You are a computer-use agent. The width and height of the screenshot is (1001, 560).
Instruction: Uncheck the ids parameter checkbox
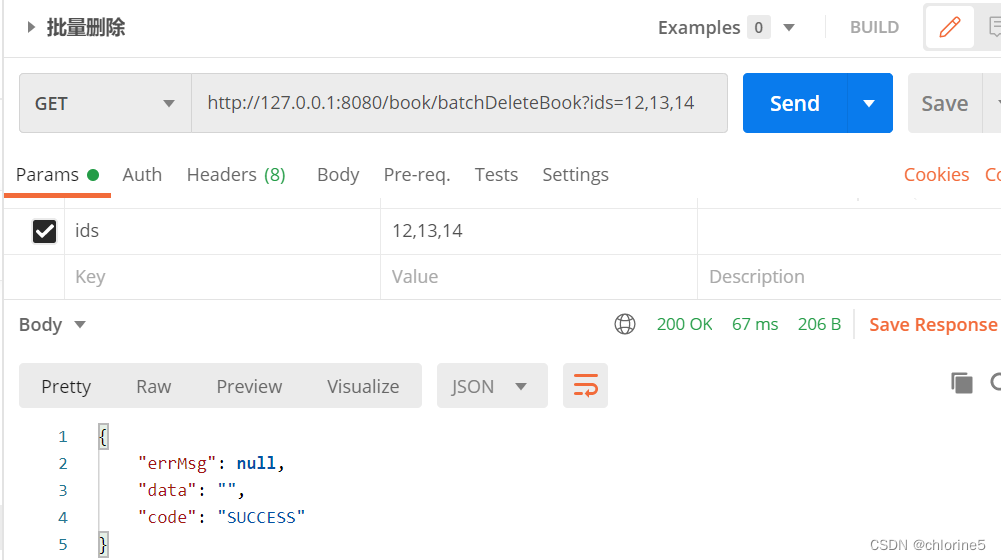tap(45, 231)
